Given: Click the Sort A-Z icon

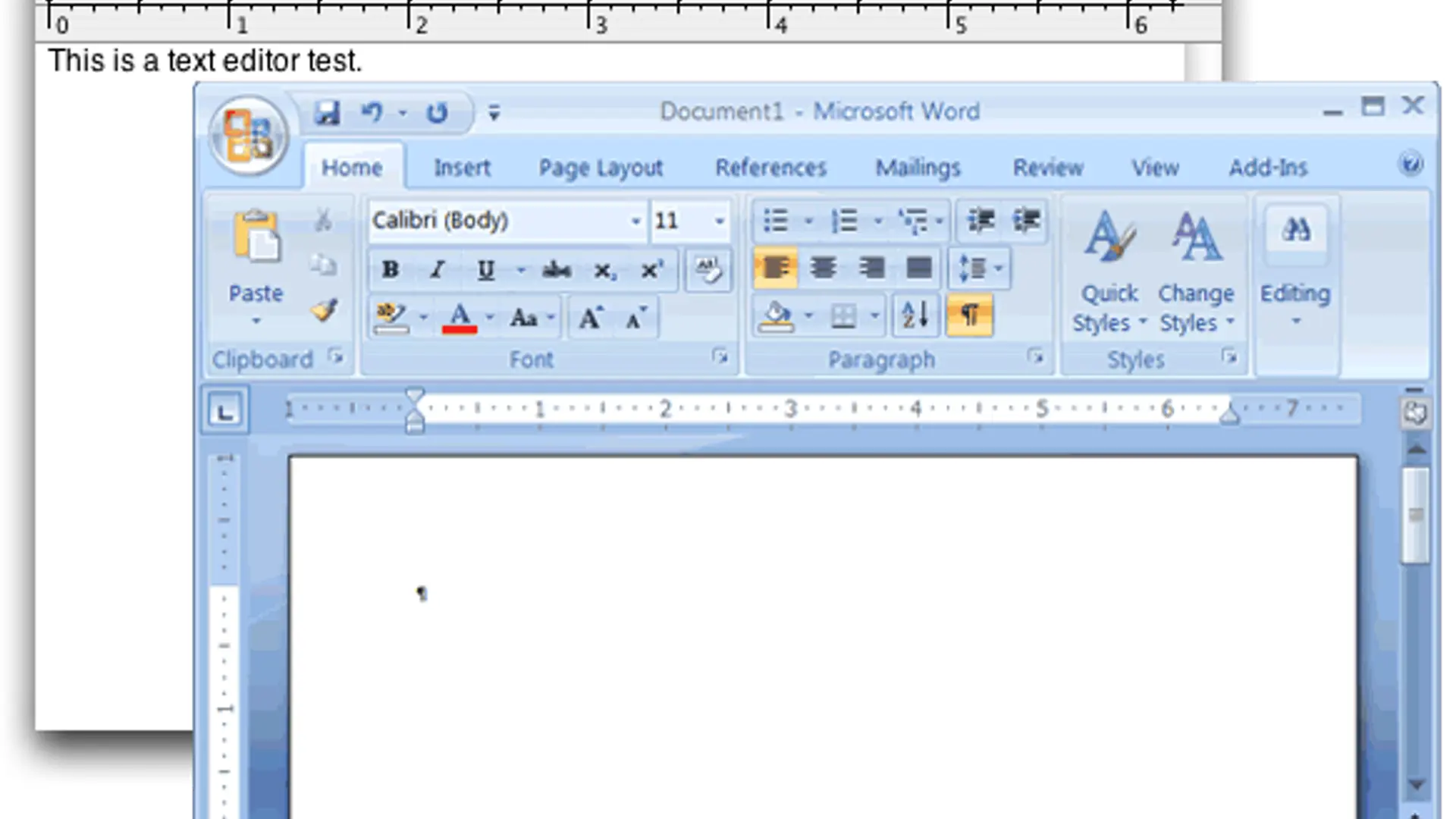Looking at the screenshot, I should (x=915, y=315).
